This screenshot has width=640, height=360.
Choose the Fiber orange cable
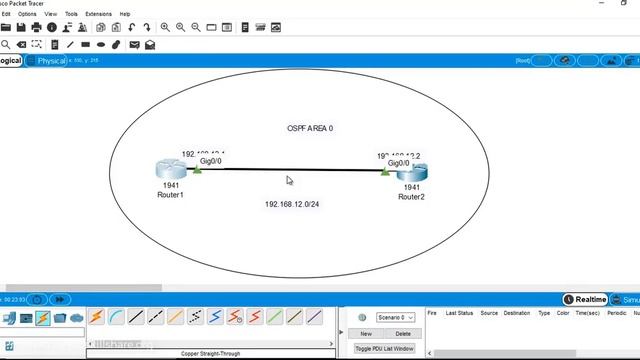pyautogui.click(x=176, y=317)
